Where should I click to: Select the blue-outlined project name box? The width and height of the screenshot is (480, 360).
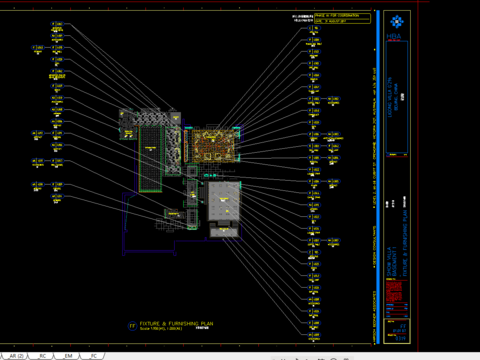[x=397, y=97]
